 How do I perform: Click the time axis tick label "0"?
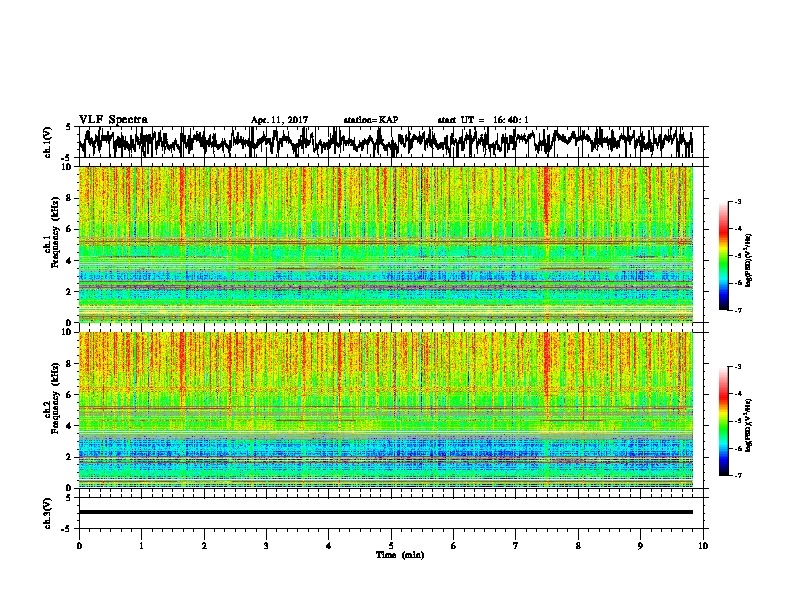click(x=79, y=546)
